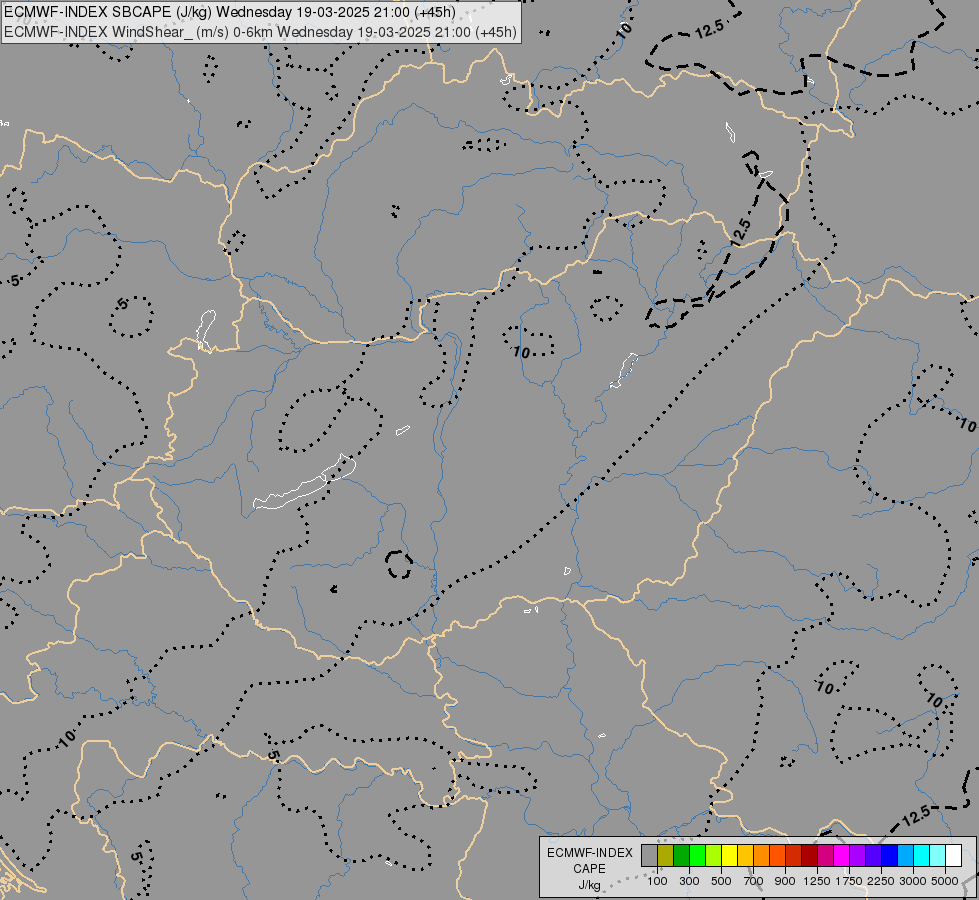Pick the bright magenta legend swatch
The width and height of the screenshot is (979, 900).
pyautogui.click(x=842, y=855)
